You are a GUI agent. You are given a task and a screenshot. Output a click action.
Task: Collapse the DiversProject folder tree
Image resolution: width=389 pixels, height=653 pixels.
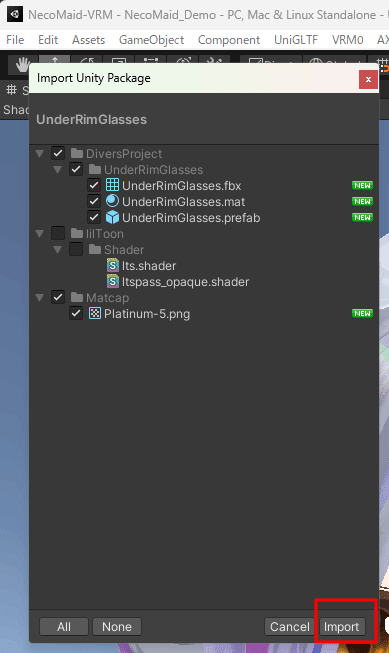click(40, 154)
